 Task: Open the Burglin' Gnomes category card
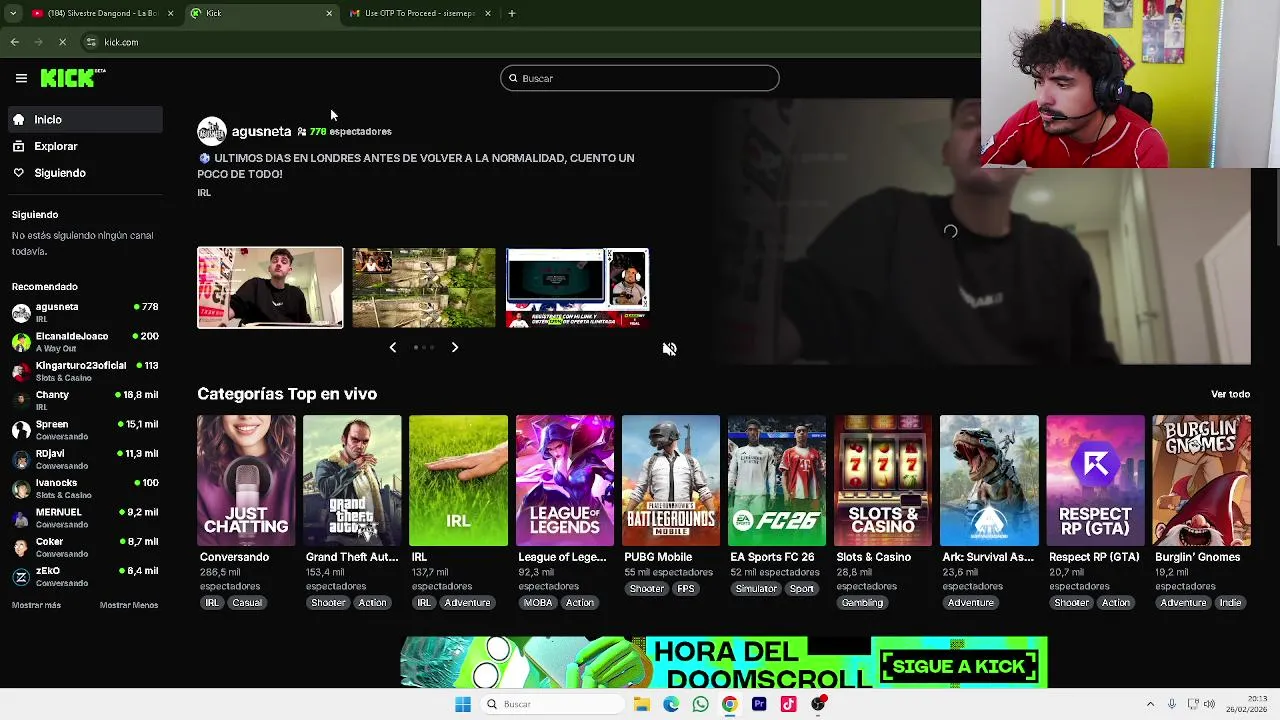1201,480
